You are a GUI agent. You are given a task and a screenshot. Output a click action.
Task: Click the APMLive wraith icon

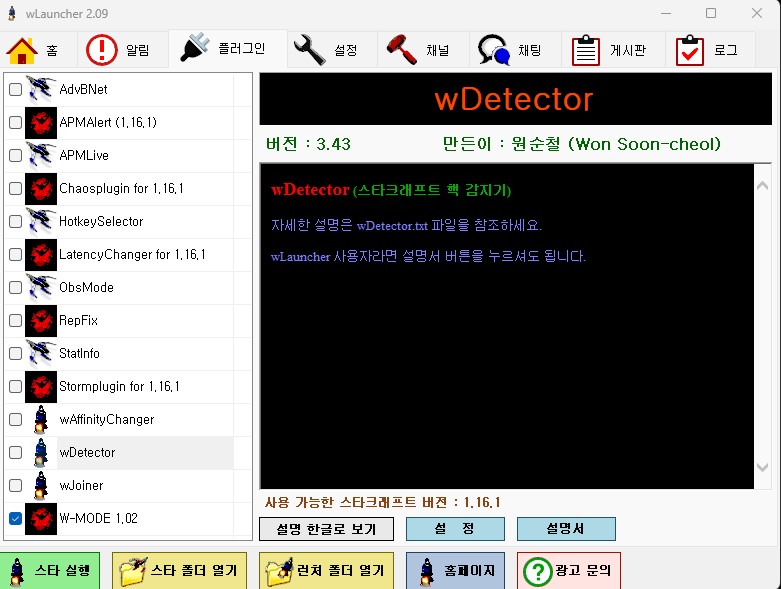click(41, 155)
